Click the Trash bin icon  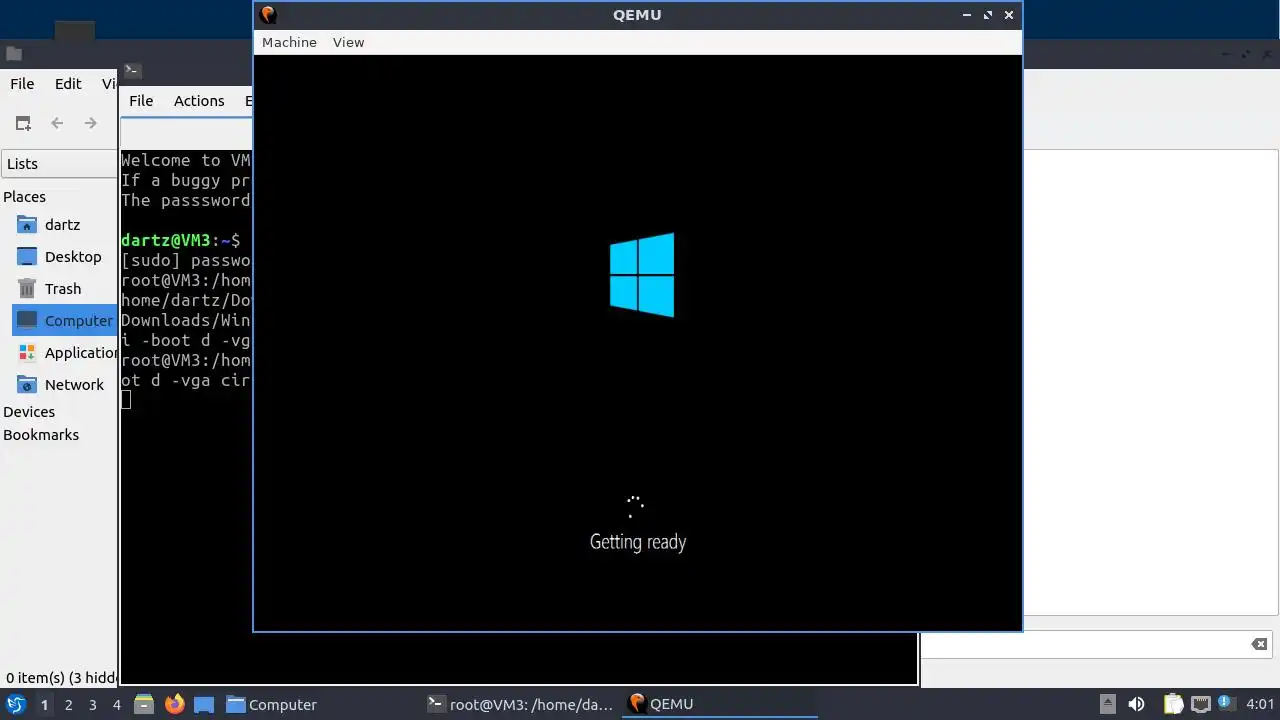[27, 288]
